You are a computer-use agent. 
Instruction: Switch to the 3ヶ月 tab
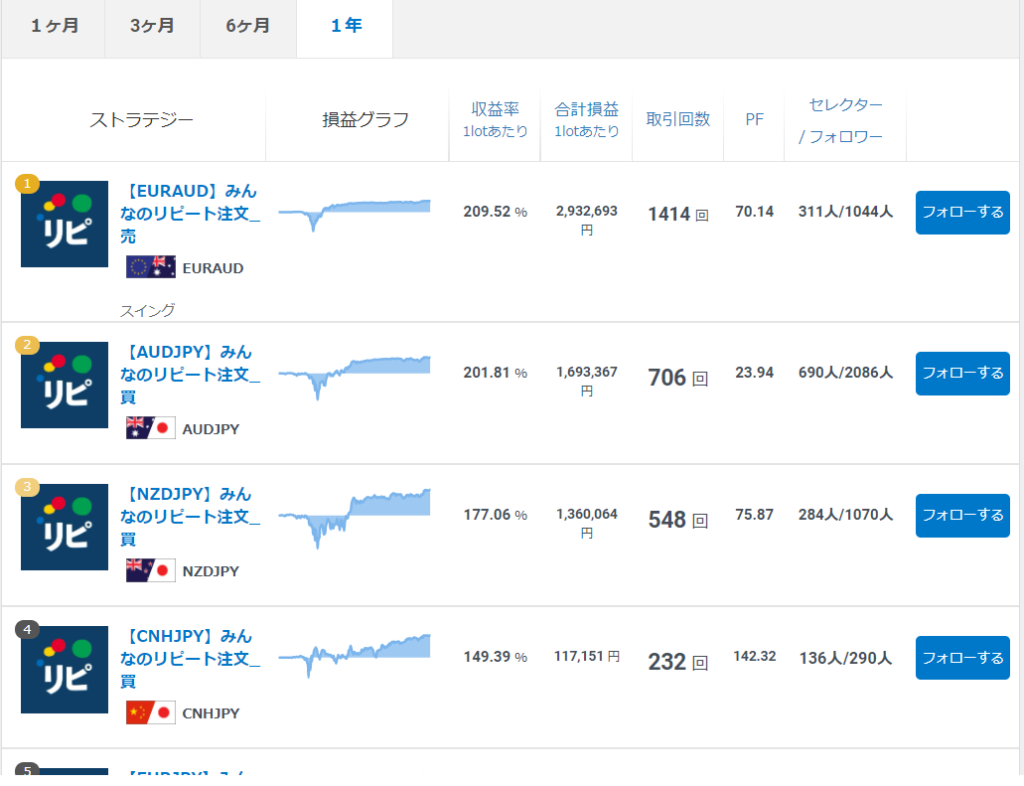[x=152, y=27]
